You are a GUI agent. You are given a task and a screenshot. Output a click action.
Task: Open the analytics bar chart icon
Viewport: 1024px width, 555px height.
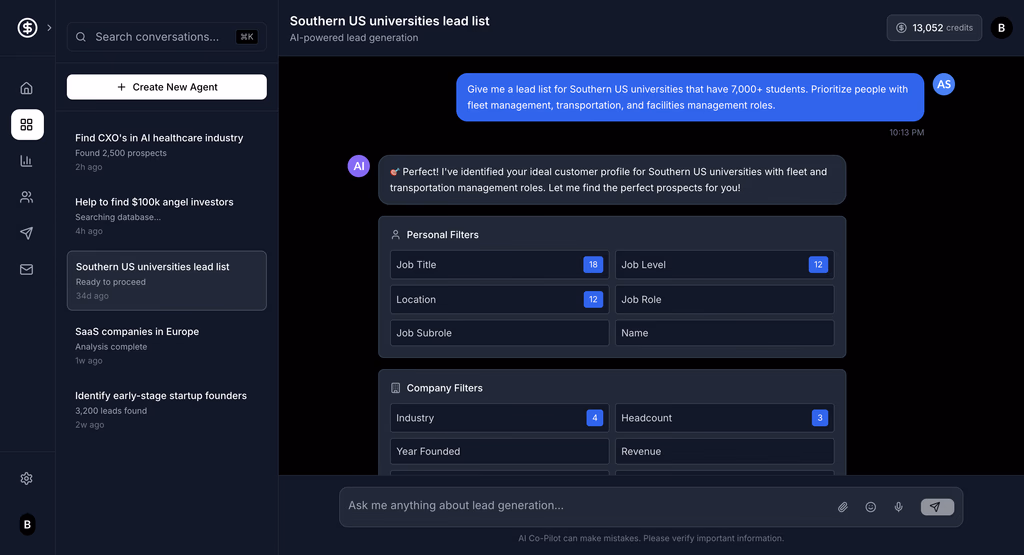tap(27, 161)
